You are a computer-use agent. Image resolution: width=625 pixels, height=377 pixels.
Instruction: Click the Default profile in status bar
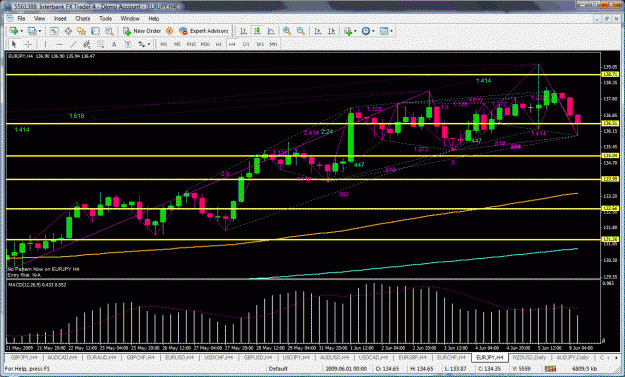click(278, 369)
